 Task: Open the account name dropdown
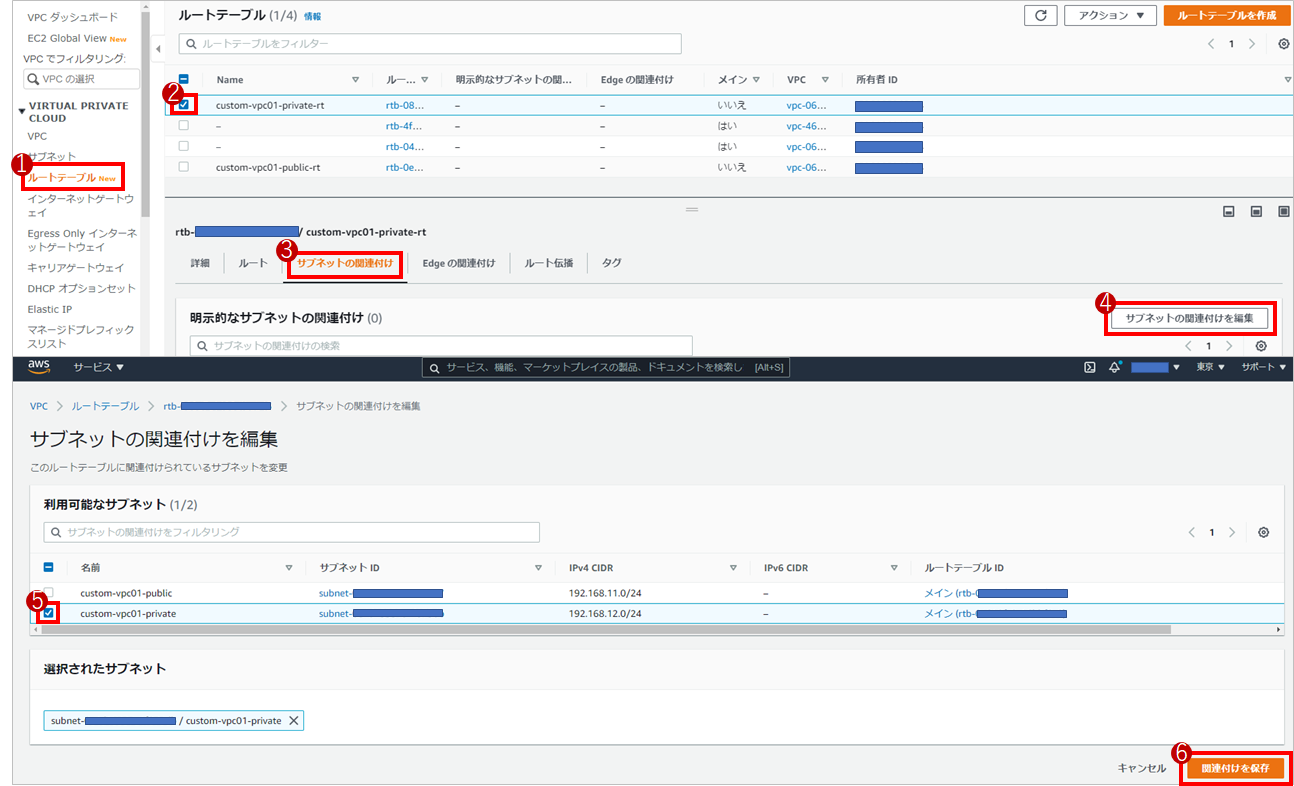(1156, 367)
